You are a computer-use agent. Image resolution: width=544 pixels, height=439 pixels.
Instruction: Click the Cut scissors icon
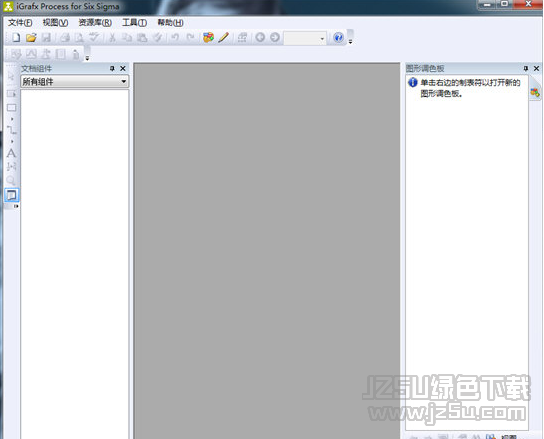(112, 37)
